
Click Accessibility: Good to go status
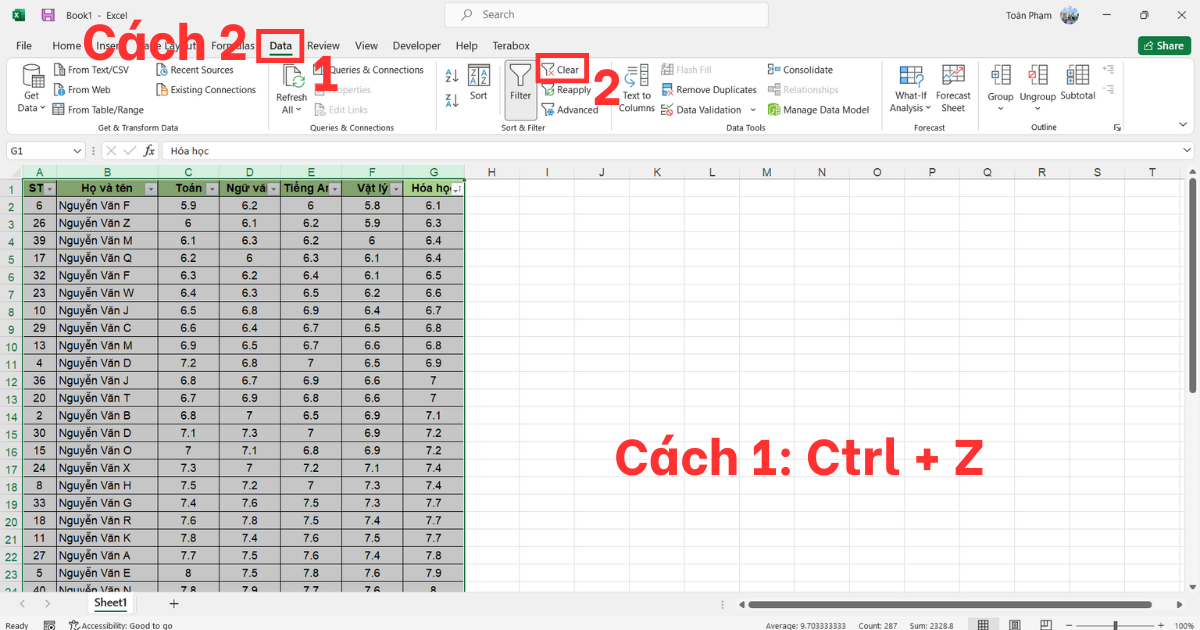click(x=119, y=625)
